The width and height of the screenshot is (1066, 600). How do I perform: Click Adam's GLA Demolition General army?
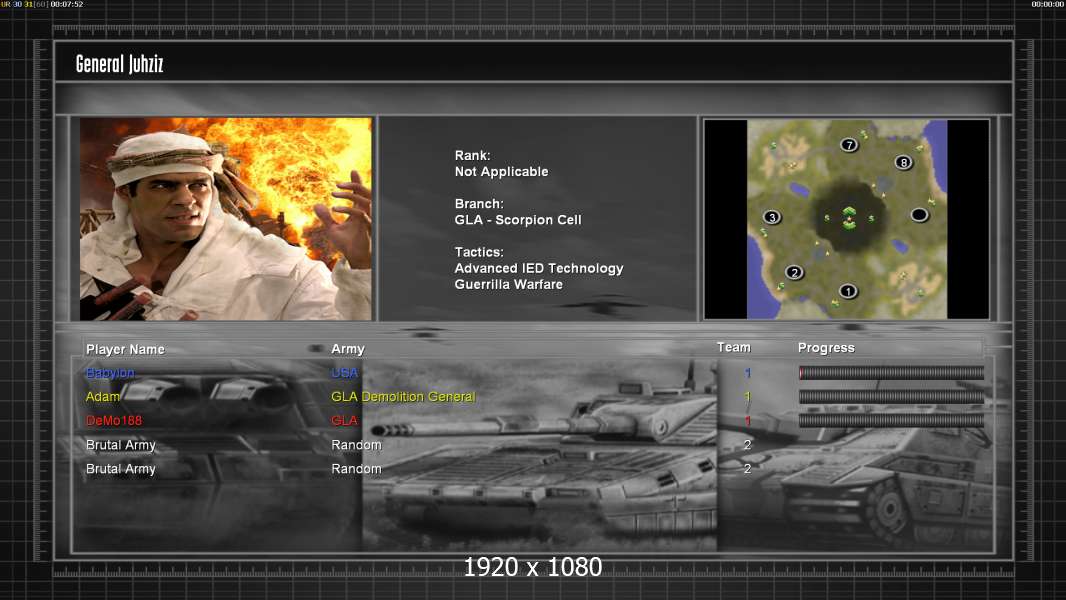(403, 397)
